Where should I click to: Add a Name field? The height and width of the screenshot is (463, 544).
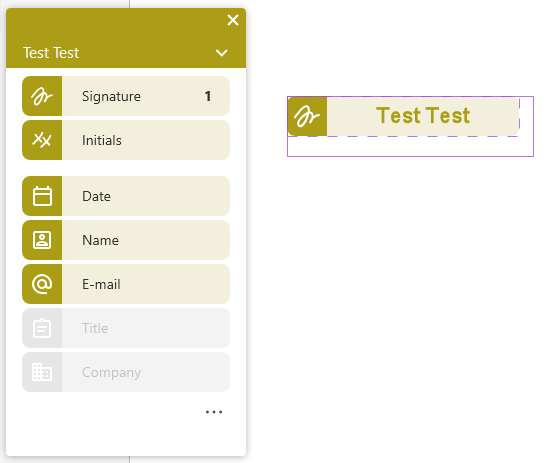[x=126, y=240]
